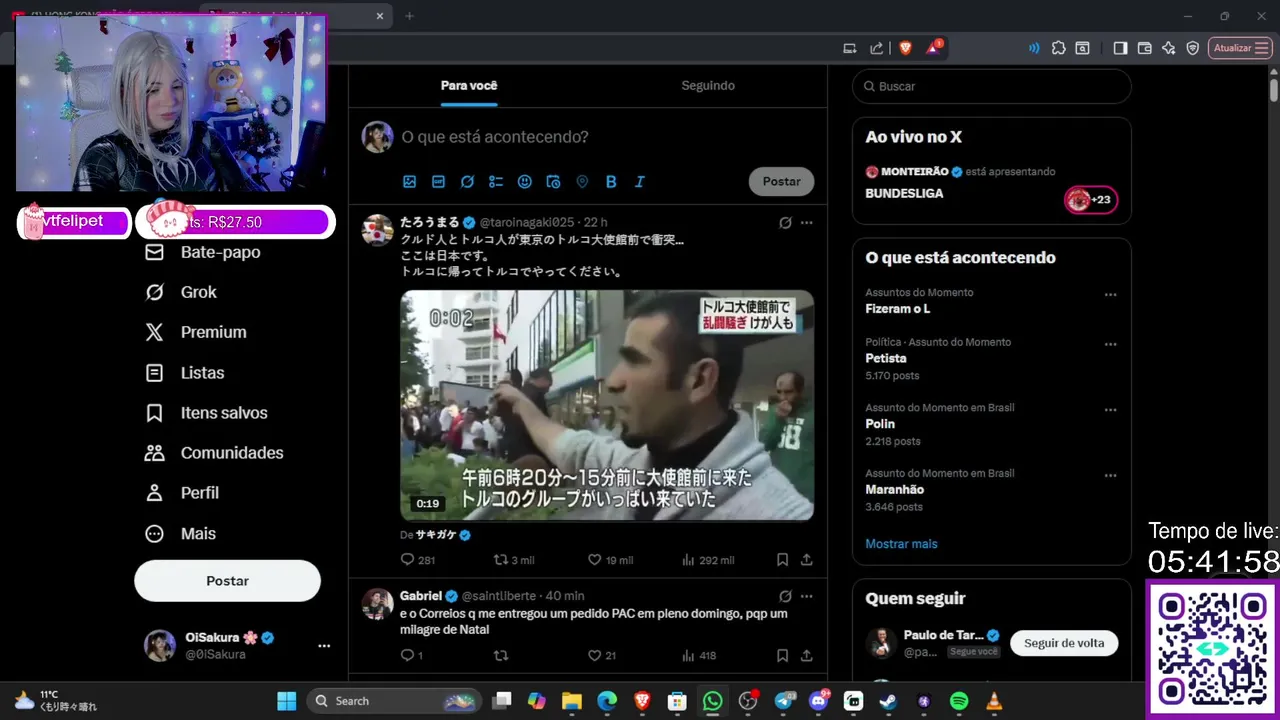Bookmark たろうまる's video post
Viewport: 1280px width, 720px height.
tap(783, 560)
